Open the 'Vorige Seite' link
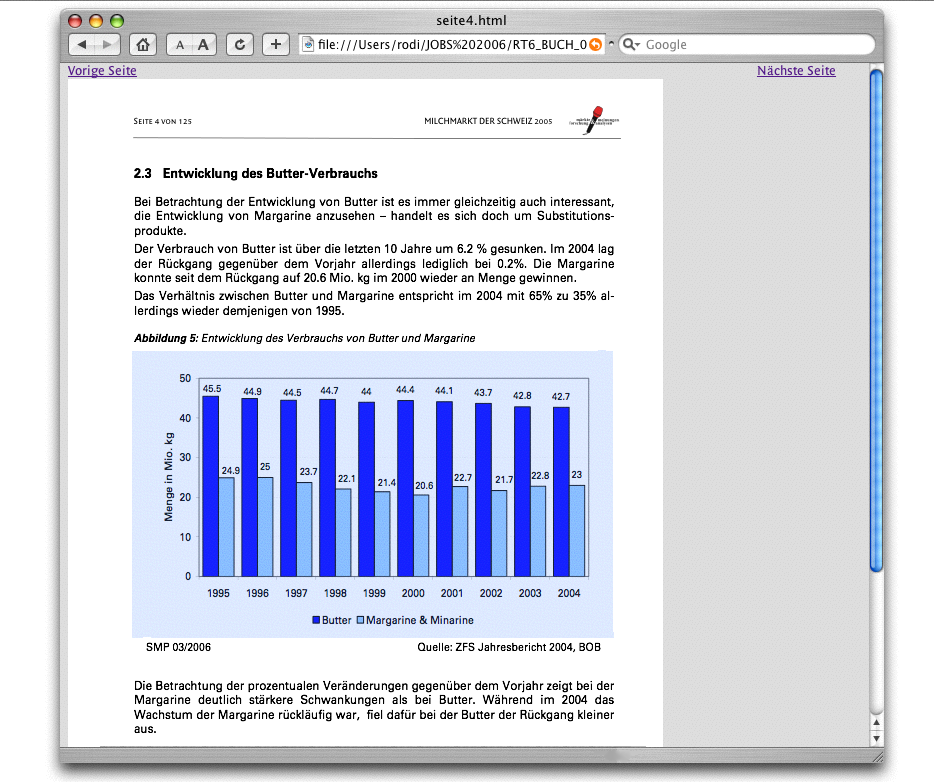The image size is (934, 782). [102, 71]
